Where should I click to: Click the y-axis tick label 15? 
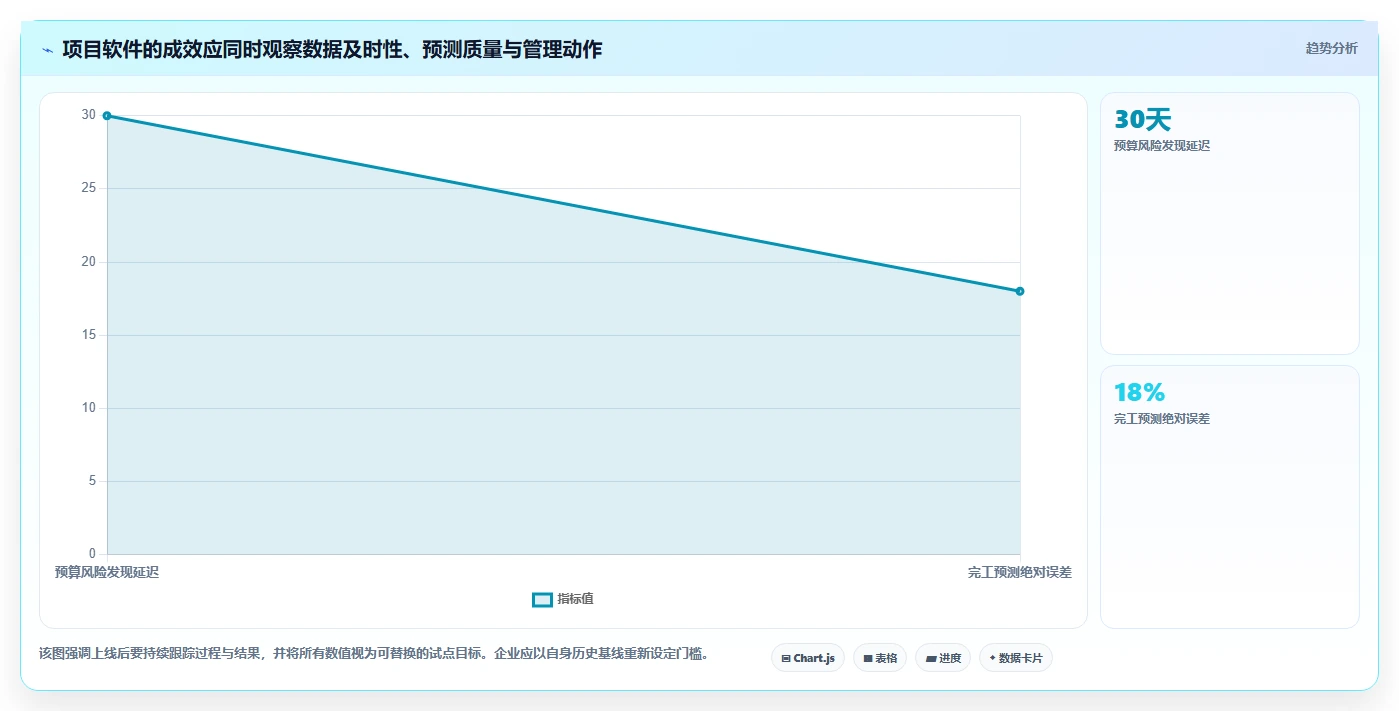tap(89, 335)
